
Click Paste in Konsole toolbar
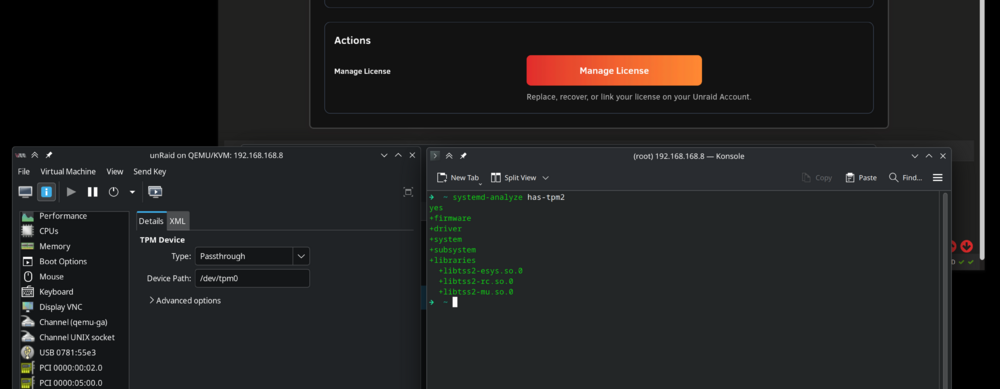pyautogui.click(x=861, y=178)
